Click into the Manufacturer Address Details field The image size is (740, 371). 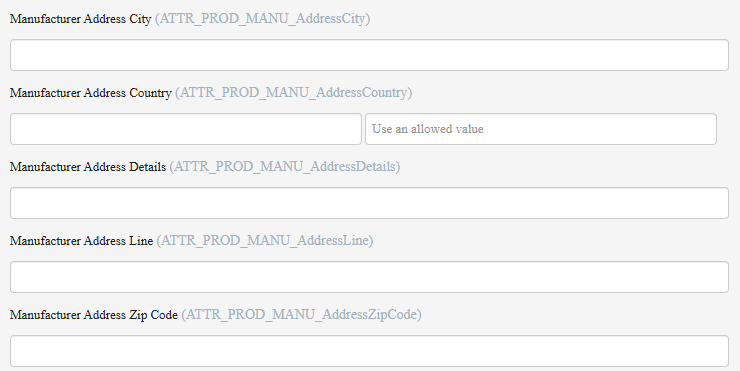click(x=369, y=203)
